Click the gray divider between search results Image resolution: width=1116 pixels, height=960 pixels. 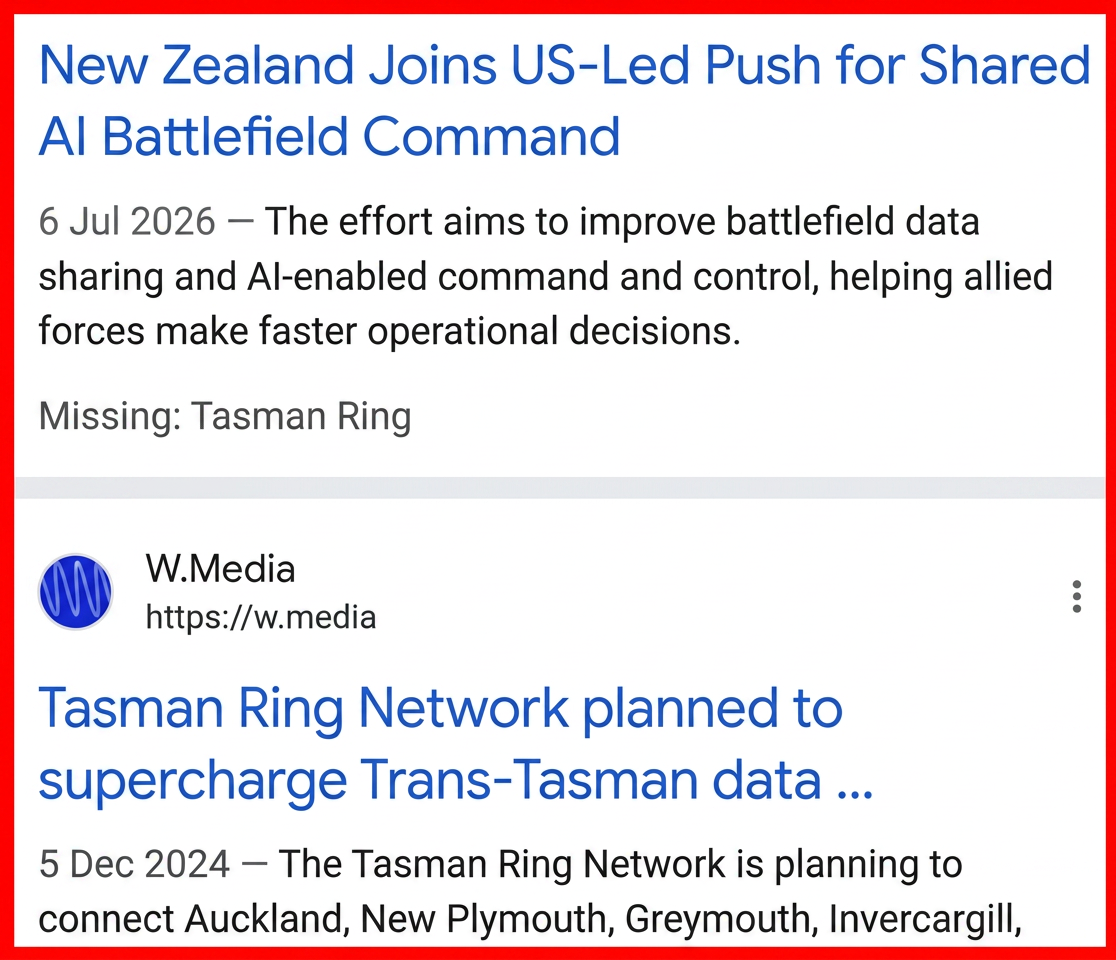tap(559, 488)
